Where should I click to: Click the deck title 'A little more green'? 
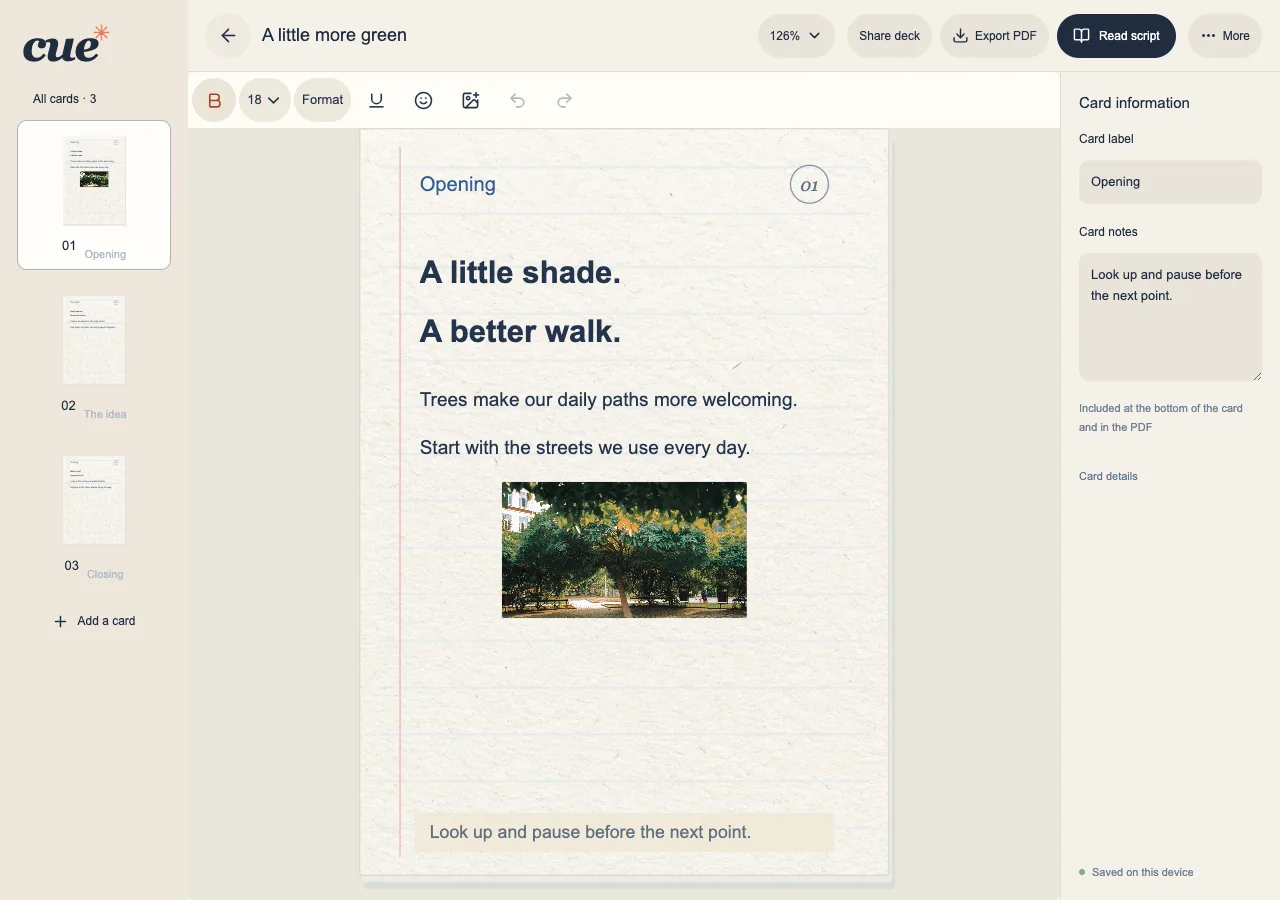point(334,36)
